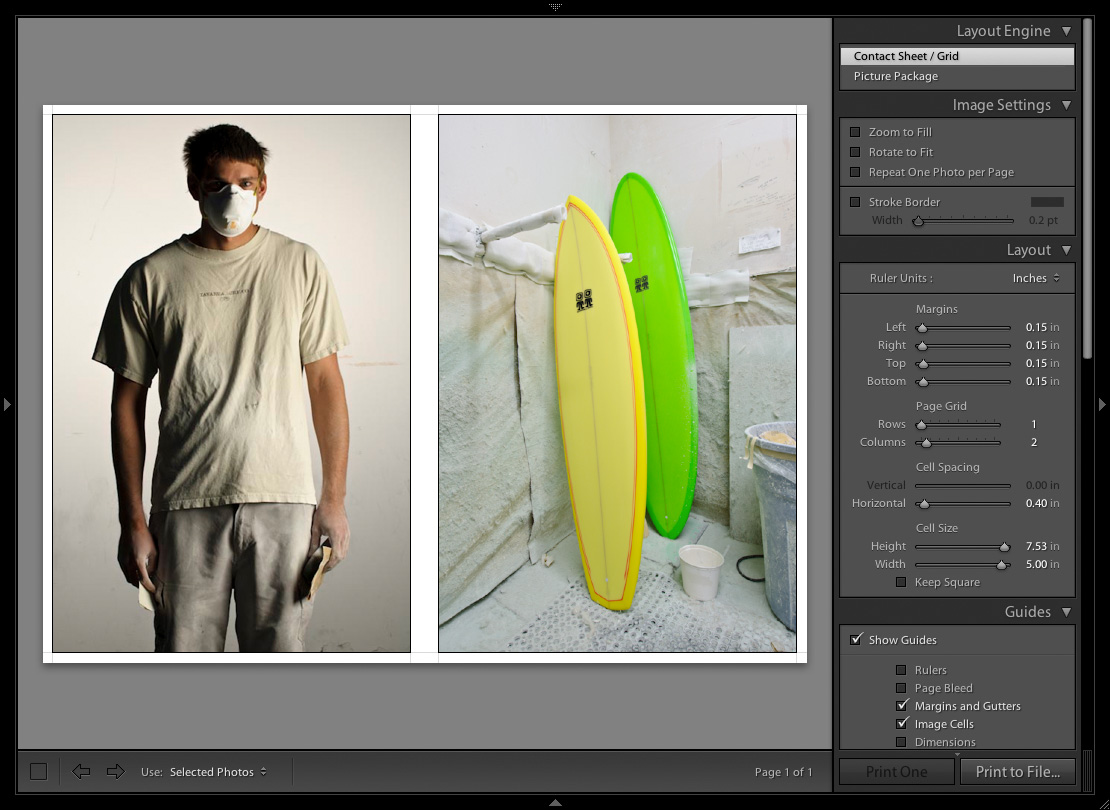The image size is (1110, 810).
Task: Collapse the Image Settings panel
Action: (x=1066, y=105)
